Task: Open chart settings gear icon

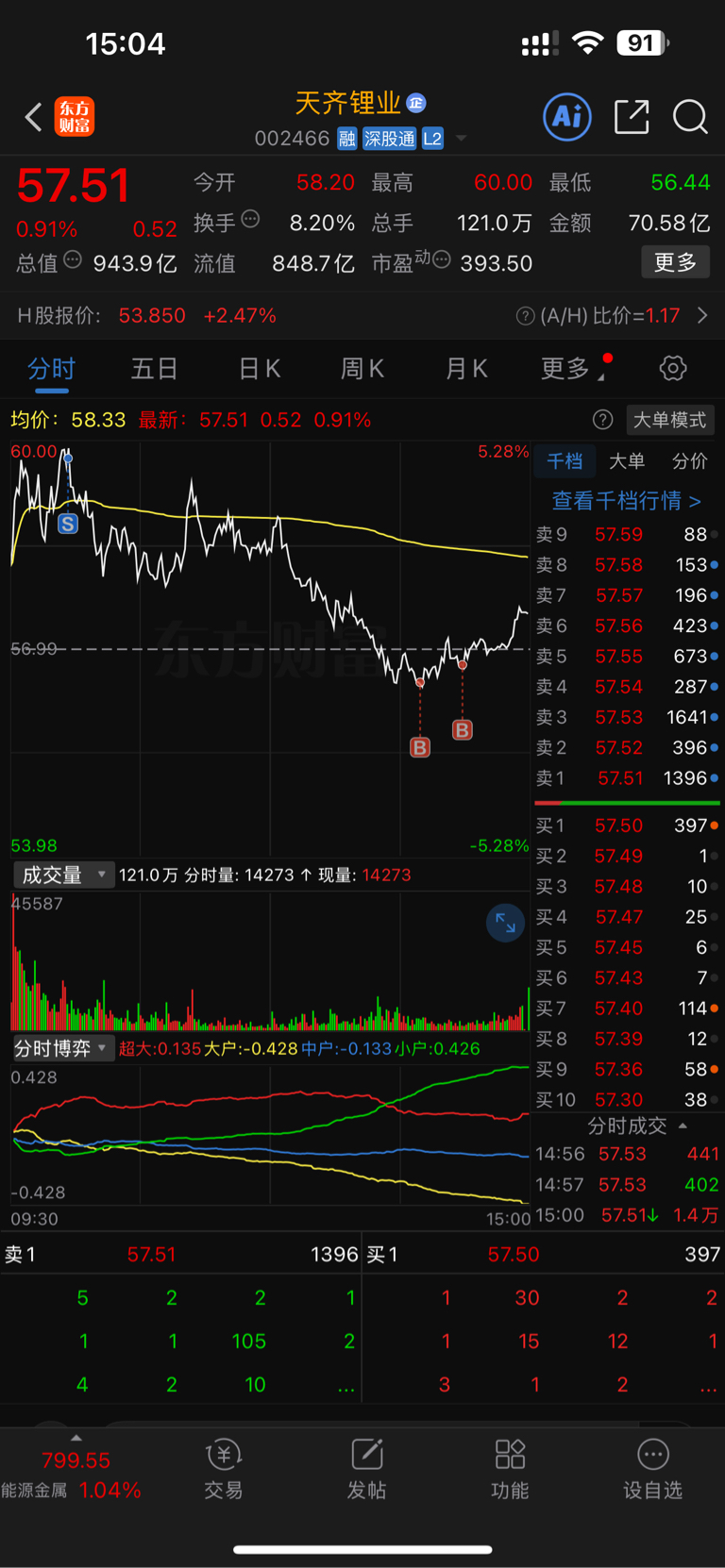Action: coord(672,368)
